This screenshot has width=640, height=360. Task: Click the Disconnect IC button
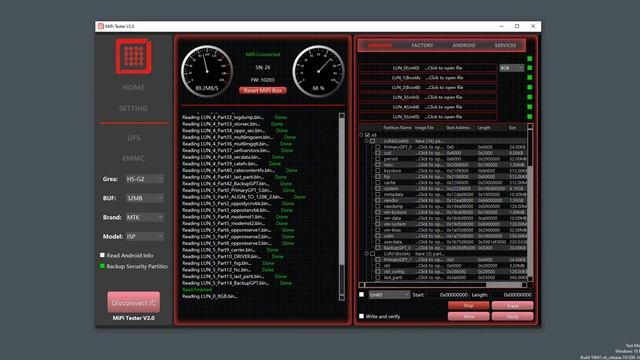133,302
